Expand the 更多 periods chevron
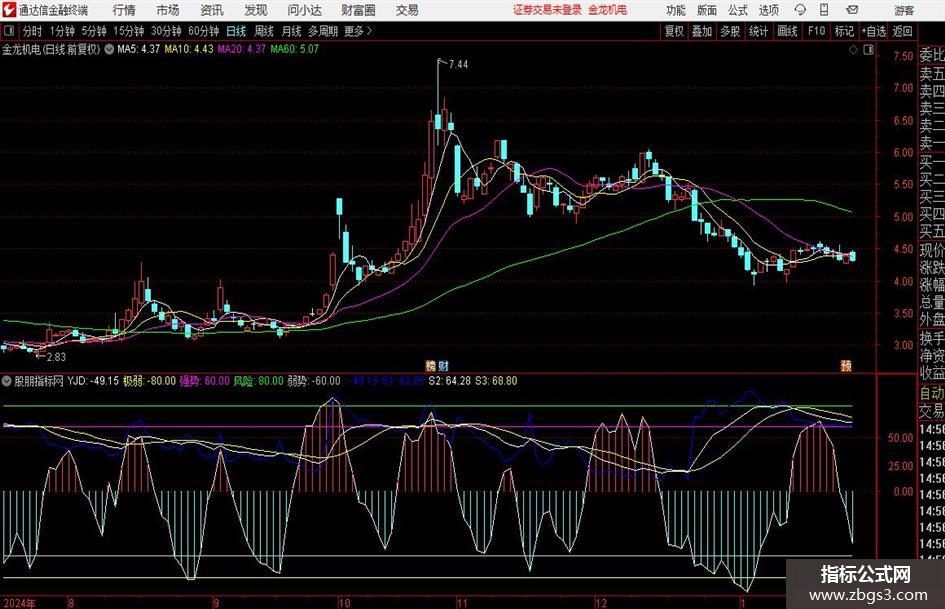945x609 pixels. pos(359,31)
